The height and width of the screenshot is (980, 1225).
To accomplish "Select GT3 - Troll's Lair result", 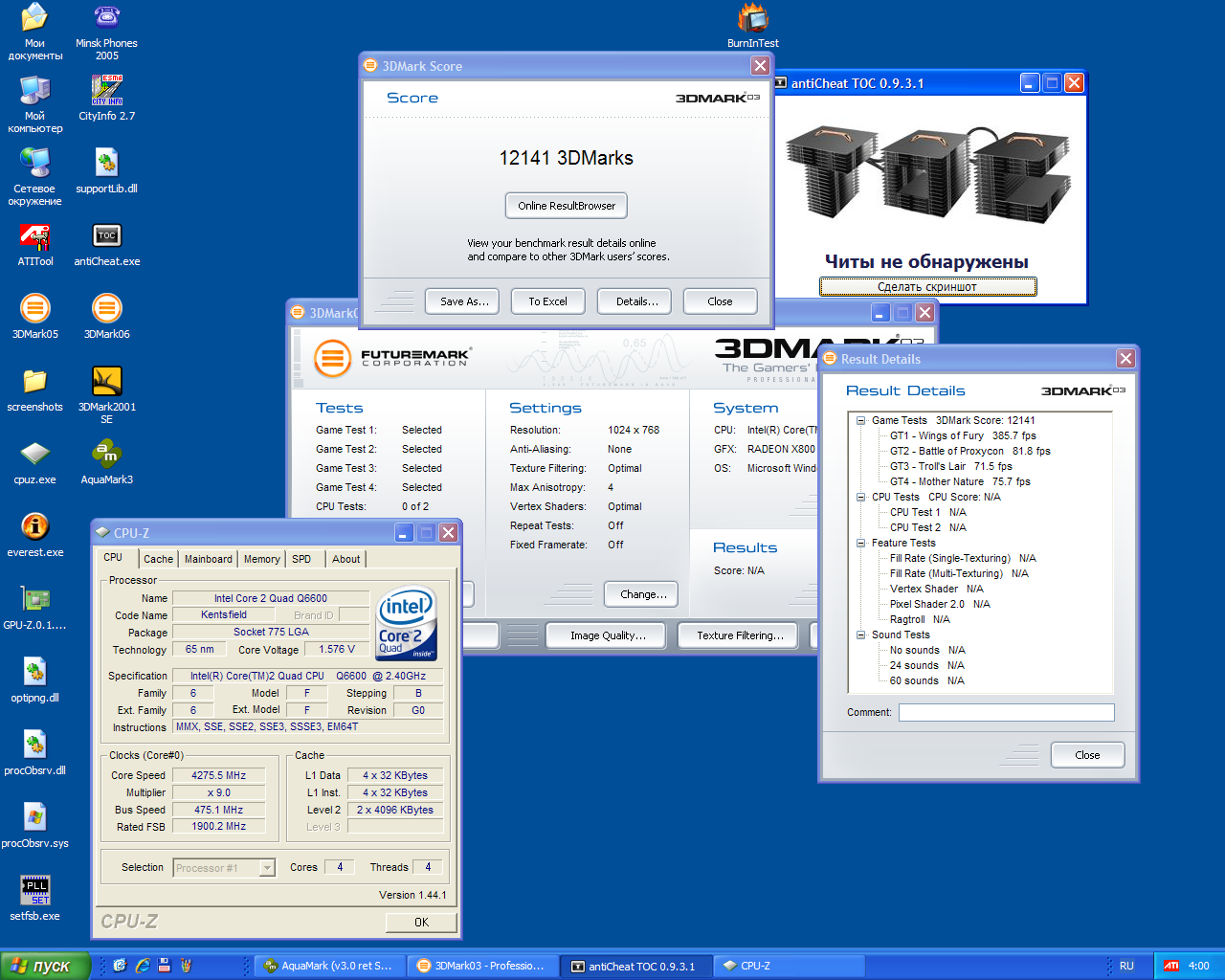I will pos(950,466).
